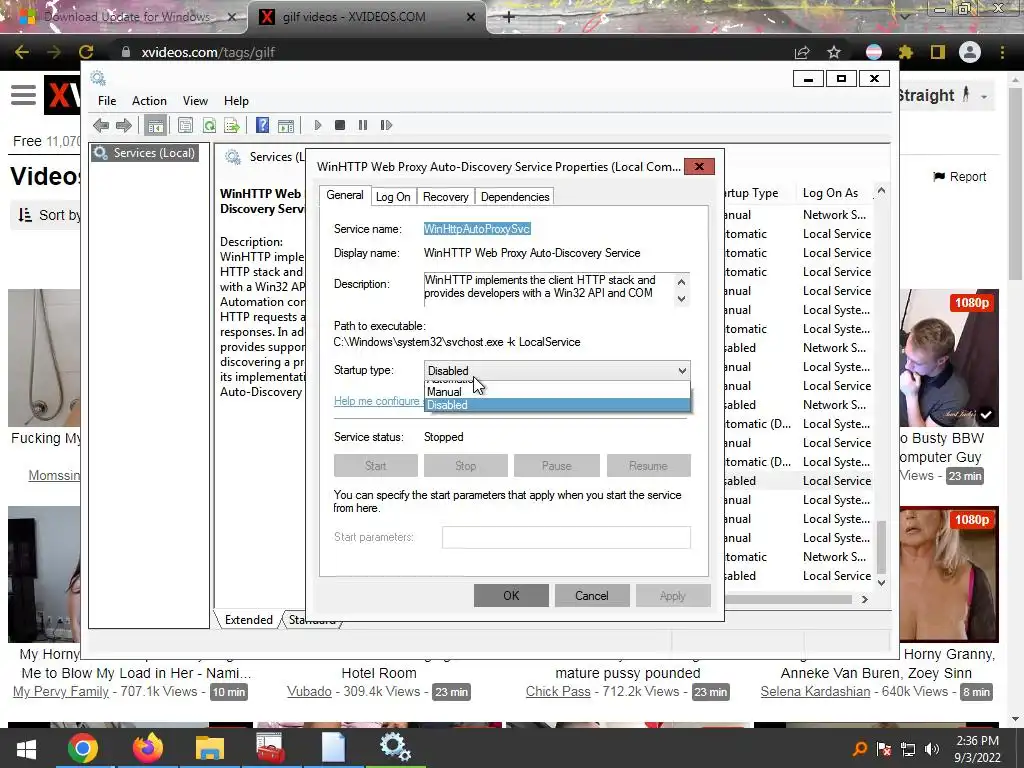Click the share page icon in address bar
The image size is (1024, 768).
click(801, 52)
